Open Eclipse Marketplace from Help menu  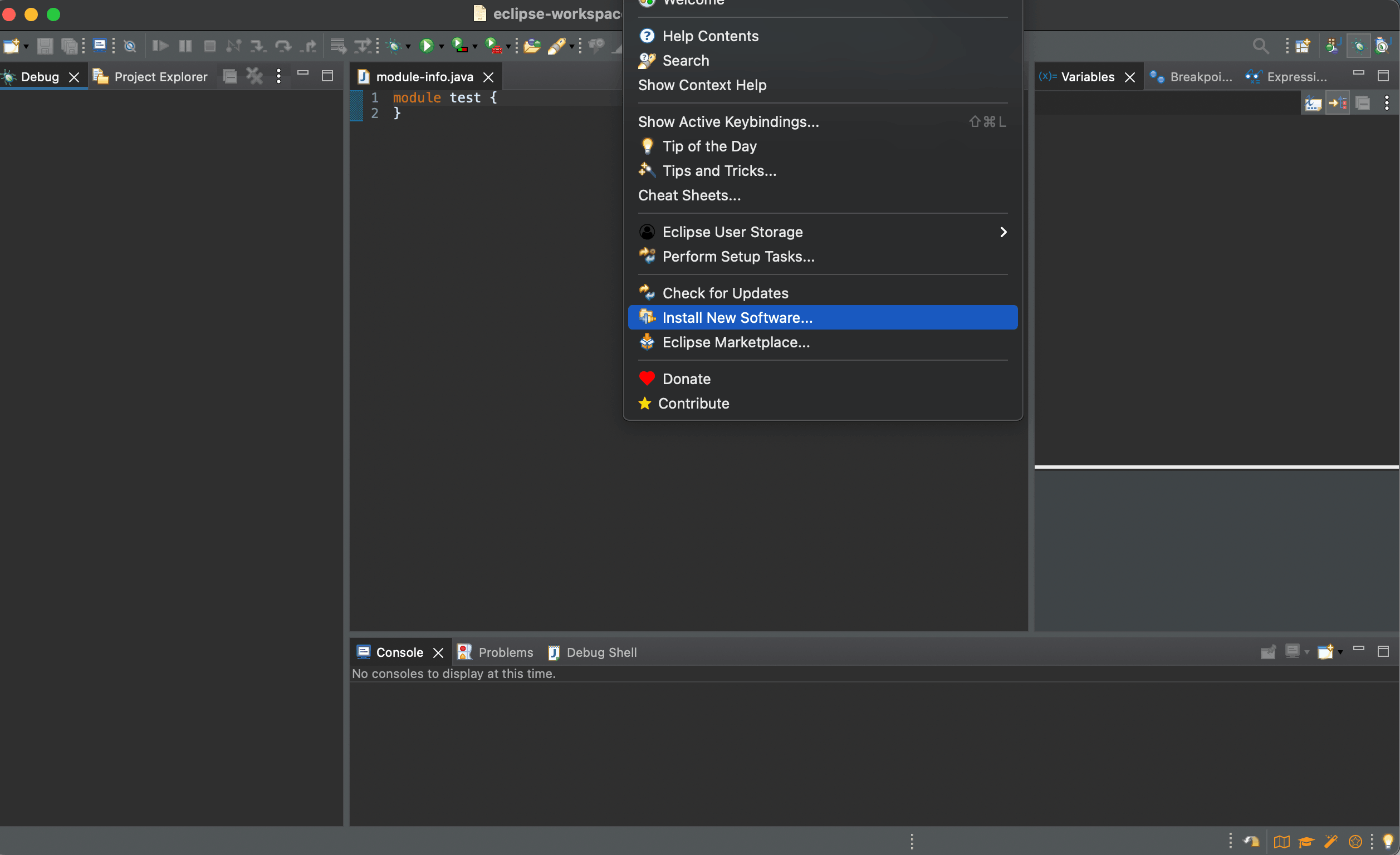pos(822,342)
